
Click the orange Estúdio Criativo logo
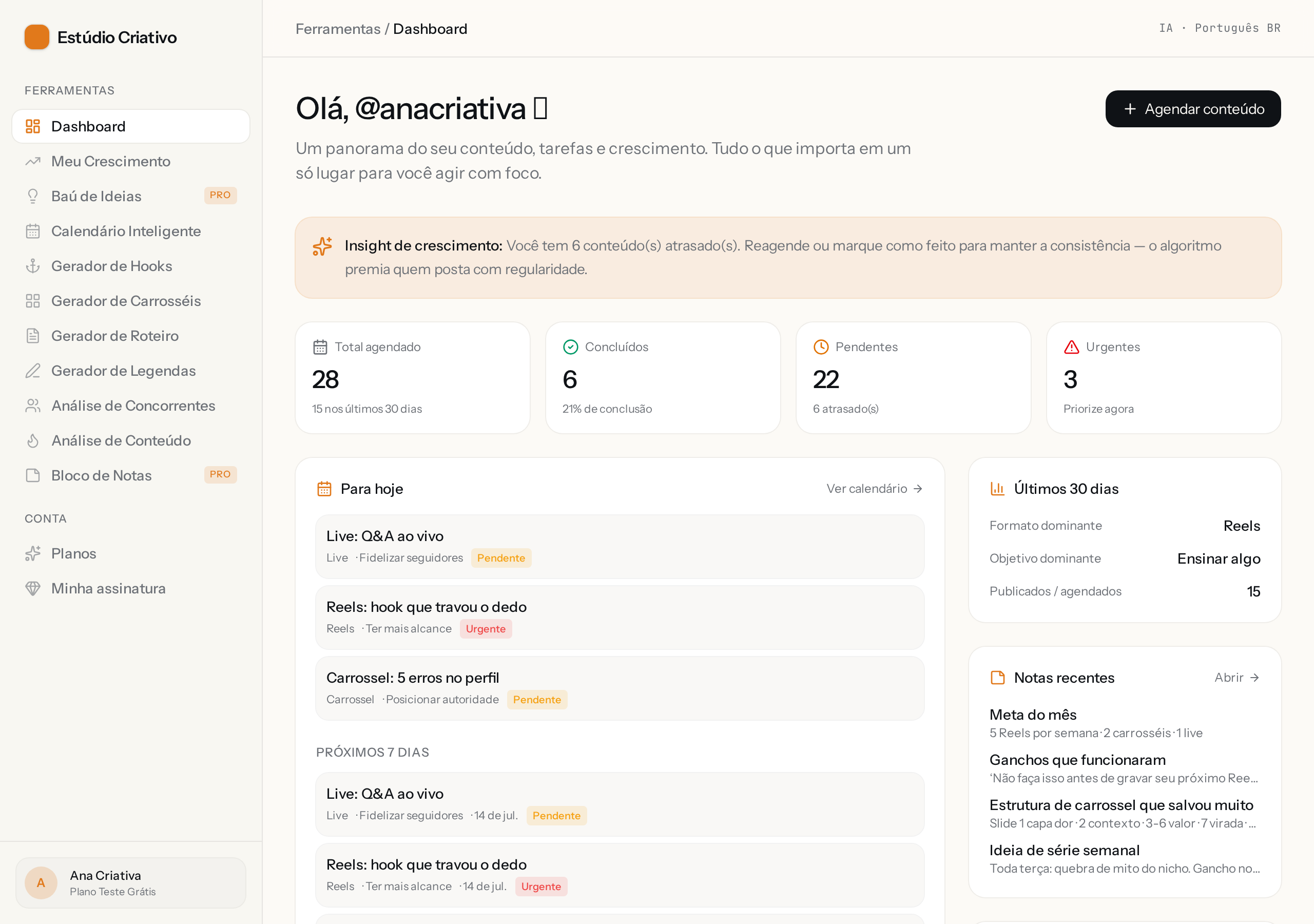point(36,37)
